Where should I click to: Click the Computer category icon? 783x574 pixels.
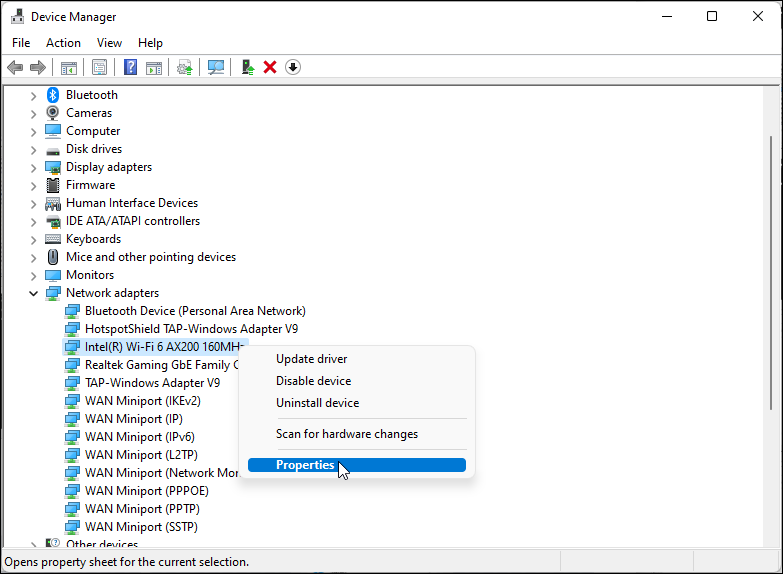[x=53, y=131]
